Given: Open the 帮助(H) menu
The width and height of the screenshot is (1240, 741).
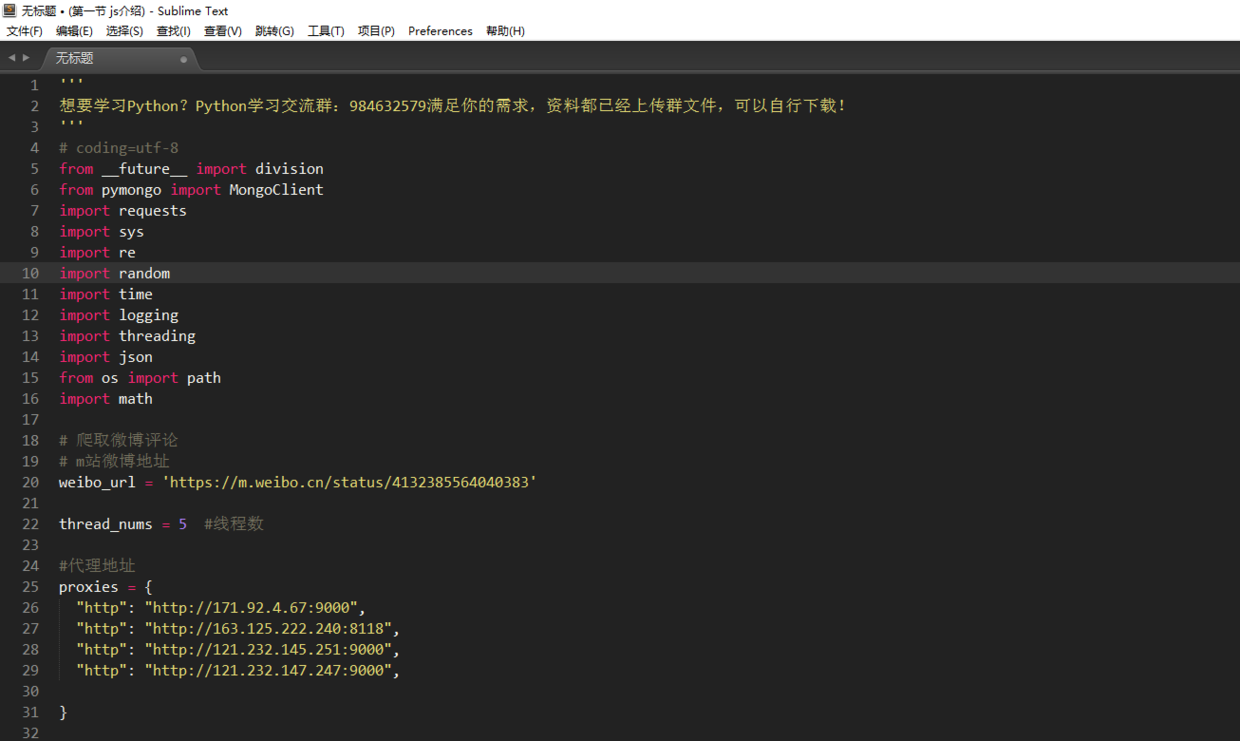Looking at the screenshot, I should pyautogui.click(x=505, y=31).
